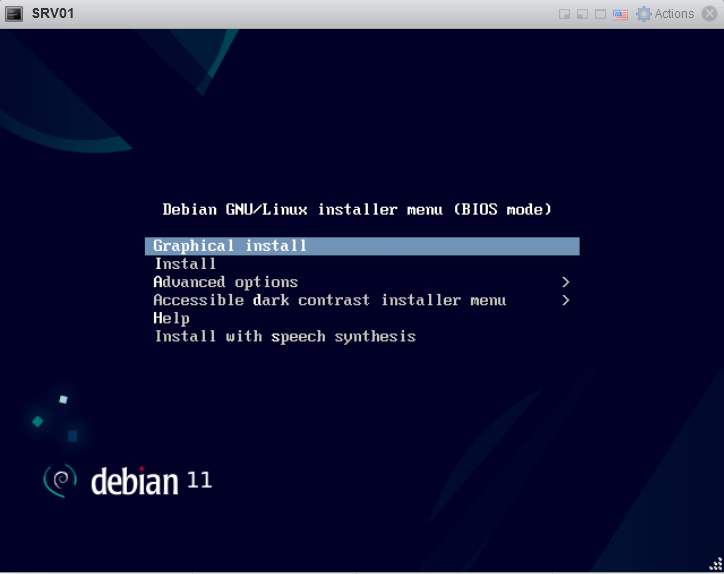Click the Debian swirl logo
The height and width of the screenshot is (574, 724).
[60, 481]
